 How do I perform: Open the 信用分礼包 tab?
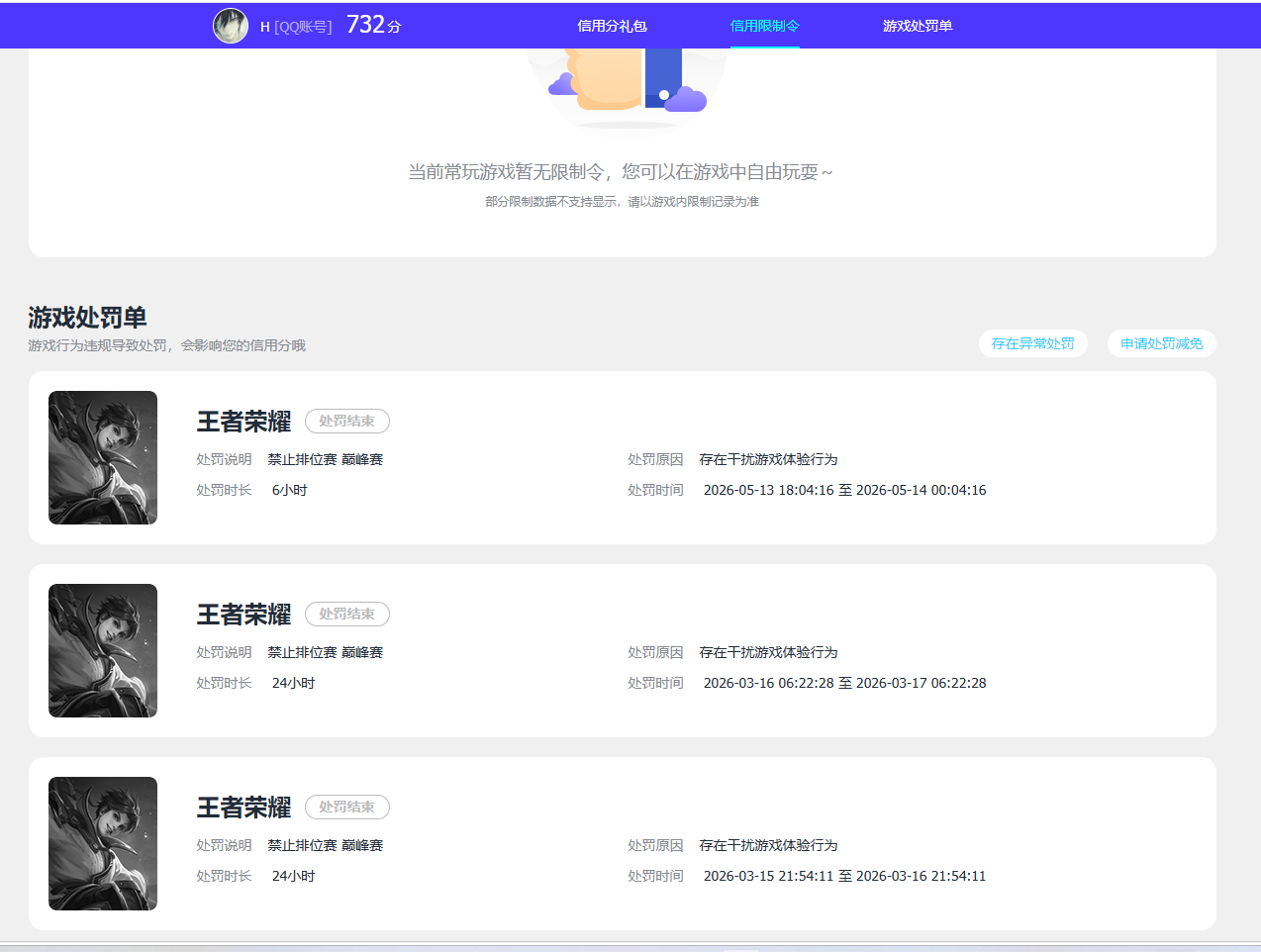612,26
